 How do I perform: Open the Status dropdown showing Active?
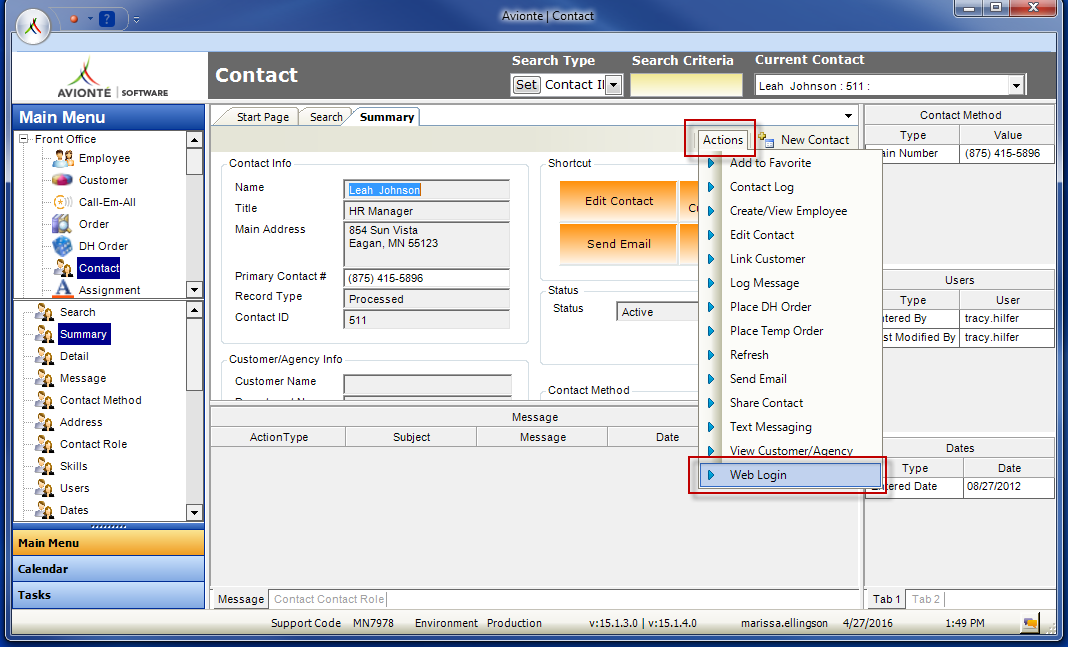coord(660,312)
